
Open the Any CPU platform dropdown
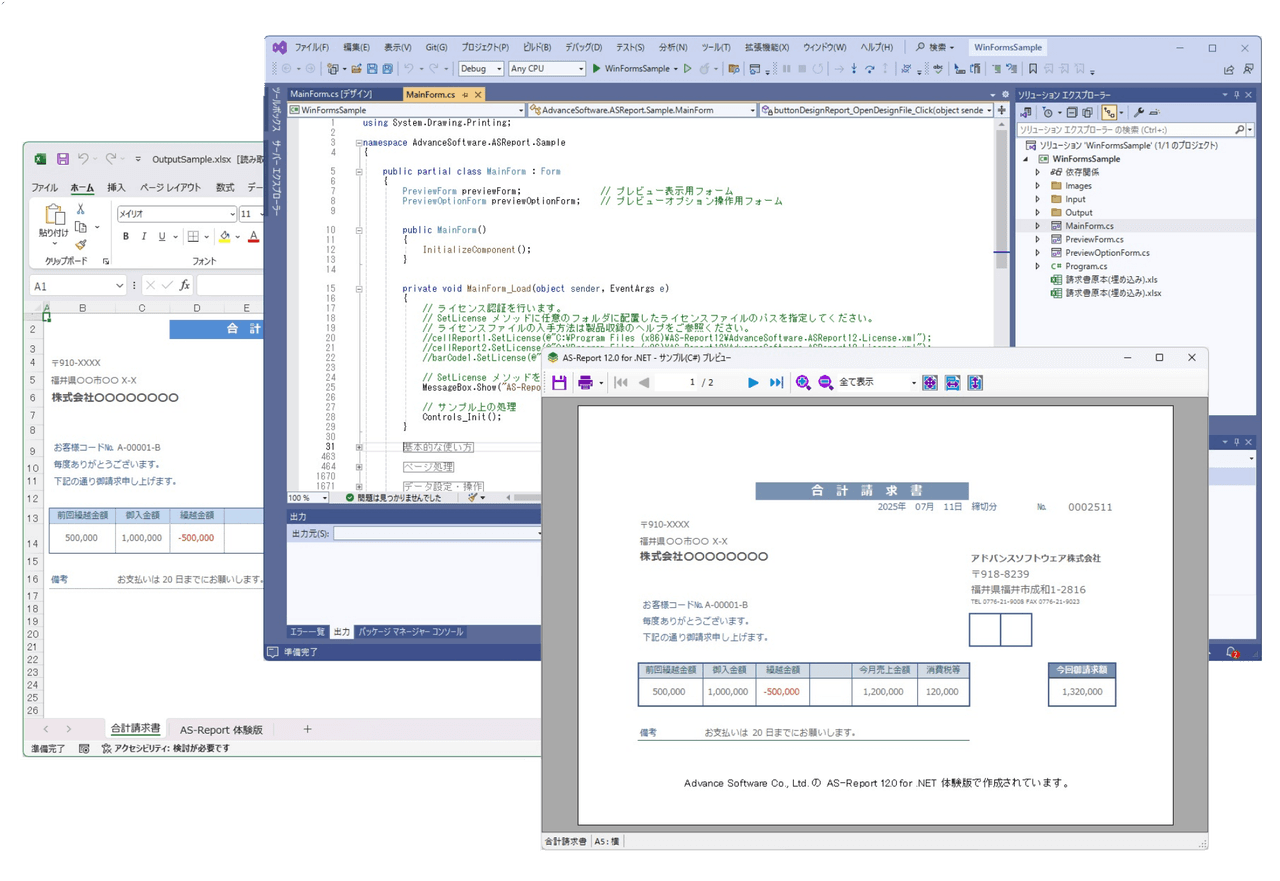coord(546,69)
